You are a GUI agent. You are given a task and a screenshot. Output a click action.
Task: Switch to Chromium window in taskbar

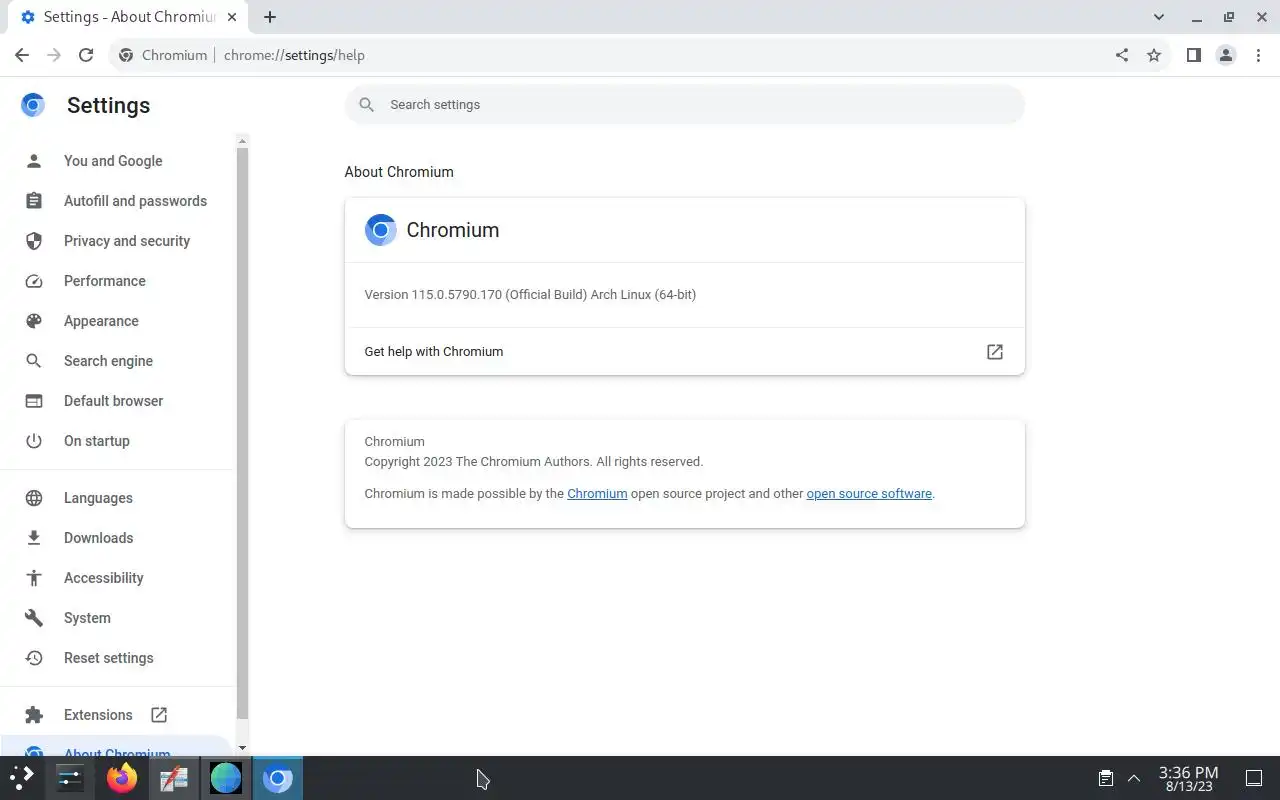278,778
